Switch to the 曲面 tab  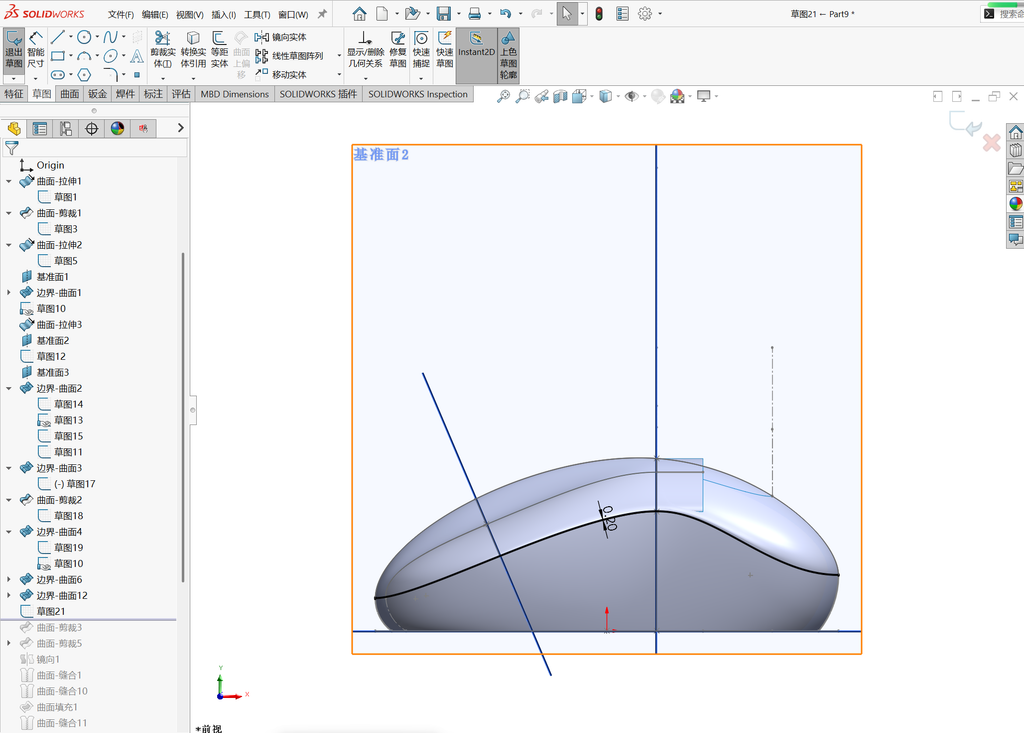[70, 94]
